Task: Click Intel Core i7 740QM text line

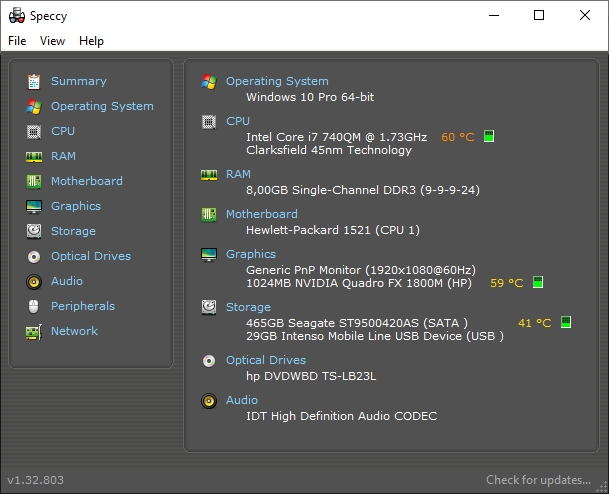Action: point(336,137)
